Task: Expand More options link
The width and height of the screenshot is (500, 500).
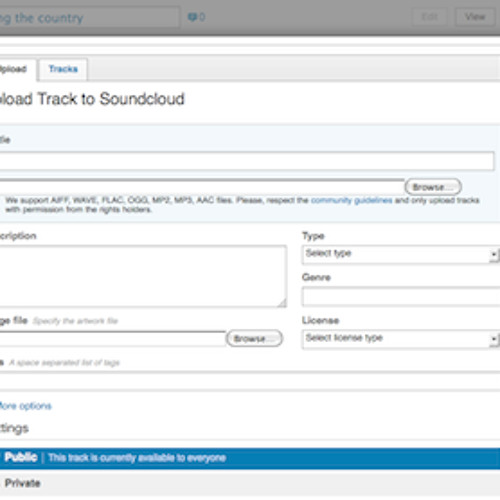Action: pyautogui.click(x=25, y=406)
